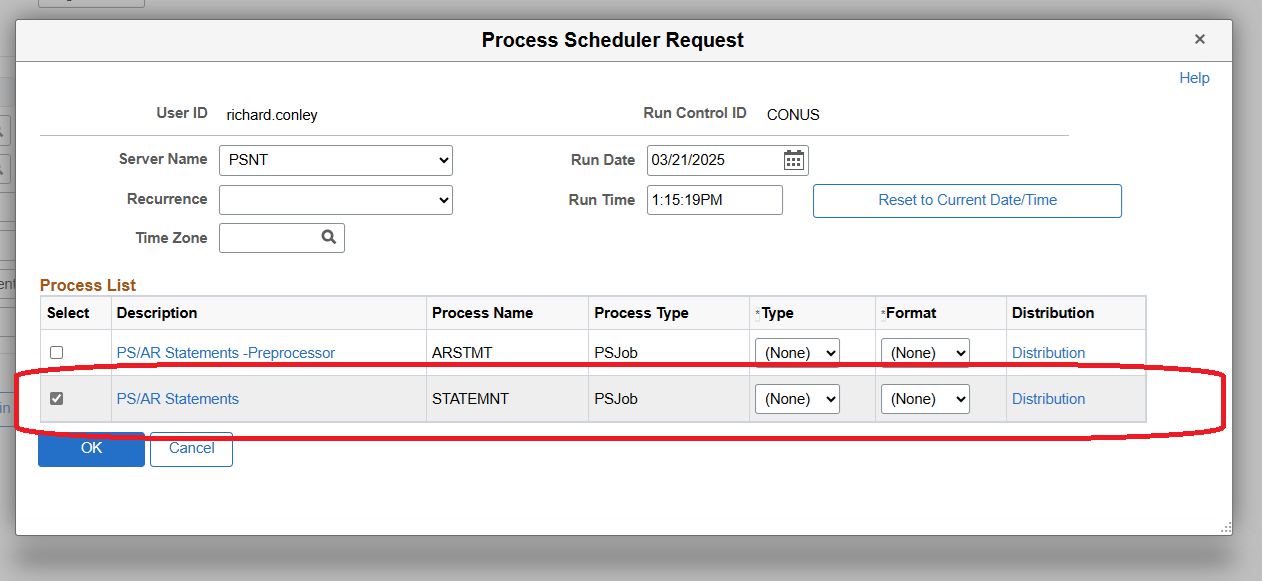The width and height of the screenshot is (1262, 581).
Task: Open Distribution link for STATEMNT row
Action: coord(1048,399)
